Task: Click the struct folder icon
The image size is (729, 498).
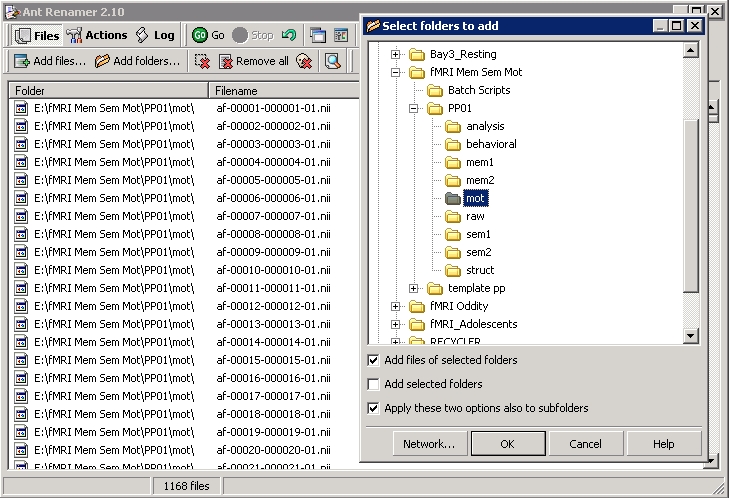Action: 453,271
